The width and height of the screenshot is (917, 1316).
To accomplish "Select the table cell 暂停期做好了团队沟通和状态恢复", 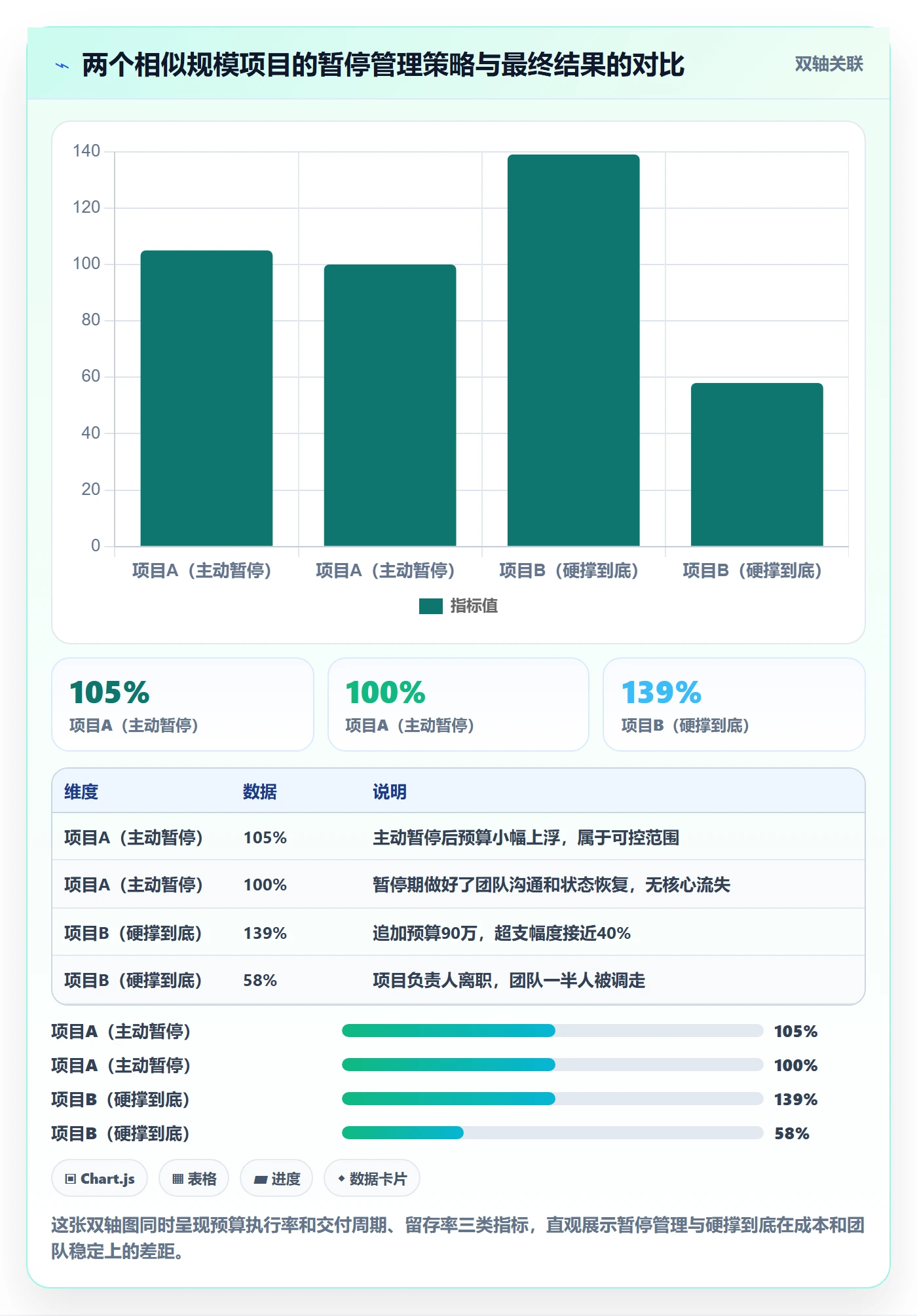I will [x=552, y=885].
